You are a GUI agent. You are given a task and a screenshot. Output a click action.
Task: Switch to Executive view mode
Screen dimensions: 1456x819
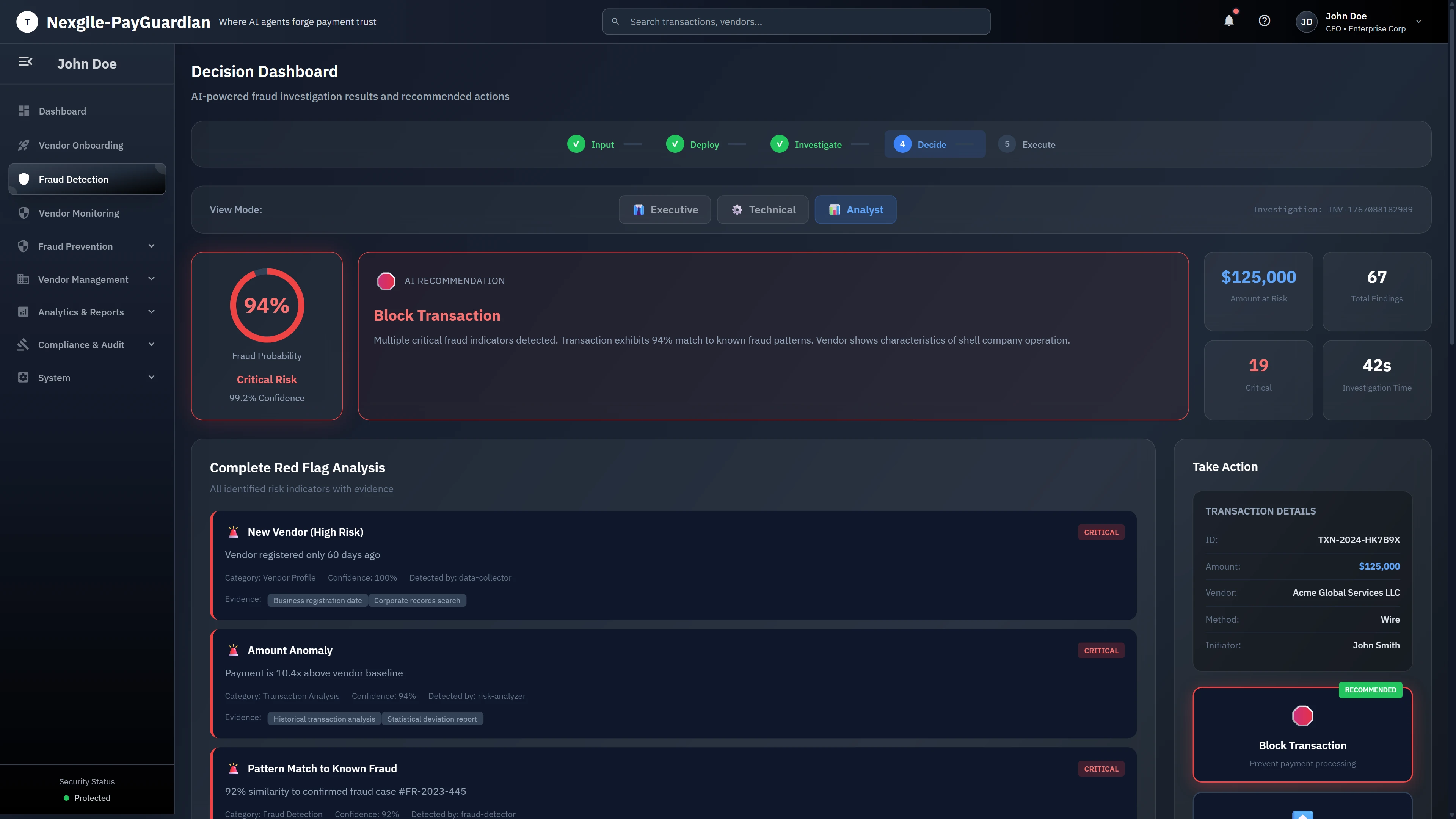pyautogui.click(x=664, y=209)
